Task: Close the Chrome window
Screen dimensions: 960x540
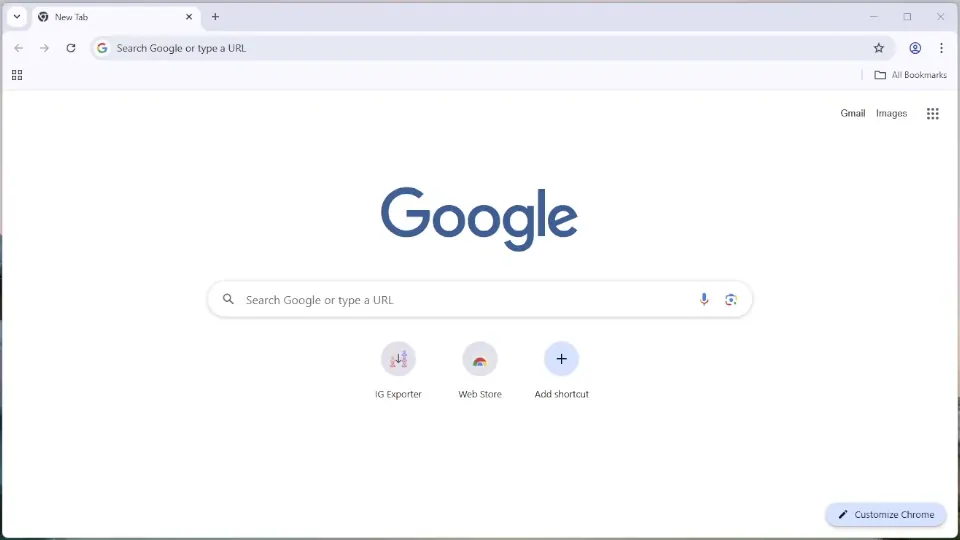Action: click(x=940, y=17)
